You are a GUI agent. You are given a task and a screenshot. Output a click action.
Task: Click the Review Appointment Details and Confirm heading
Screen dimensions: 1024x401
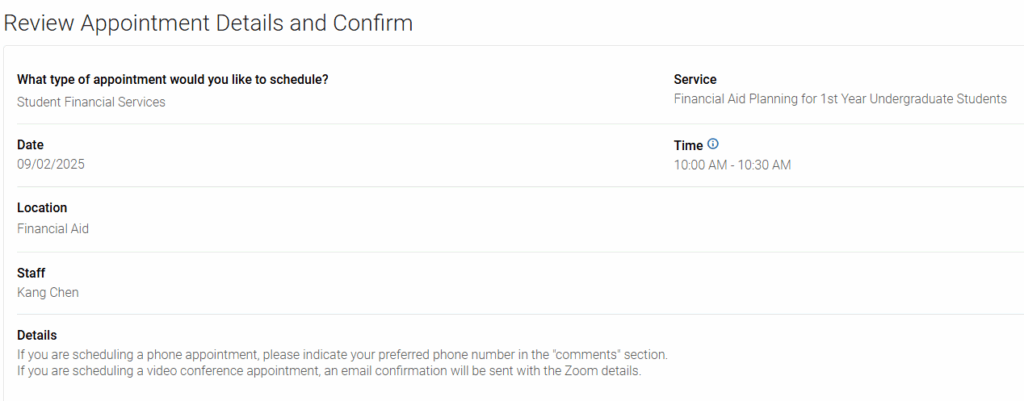208,23
